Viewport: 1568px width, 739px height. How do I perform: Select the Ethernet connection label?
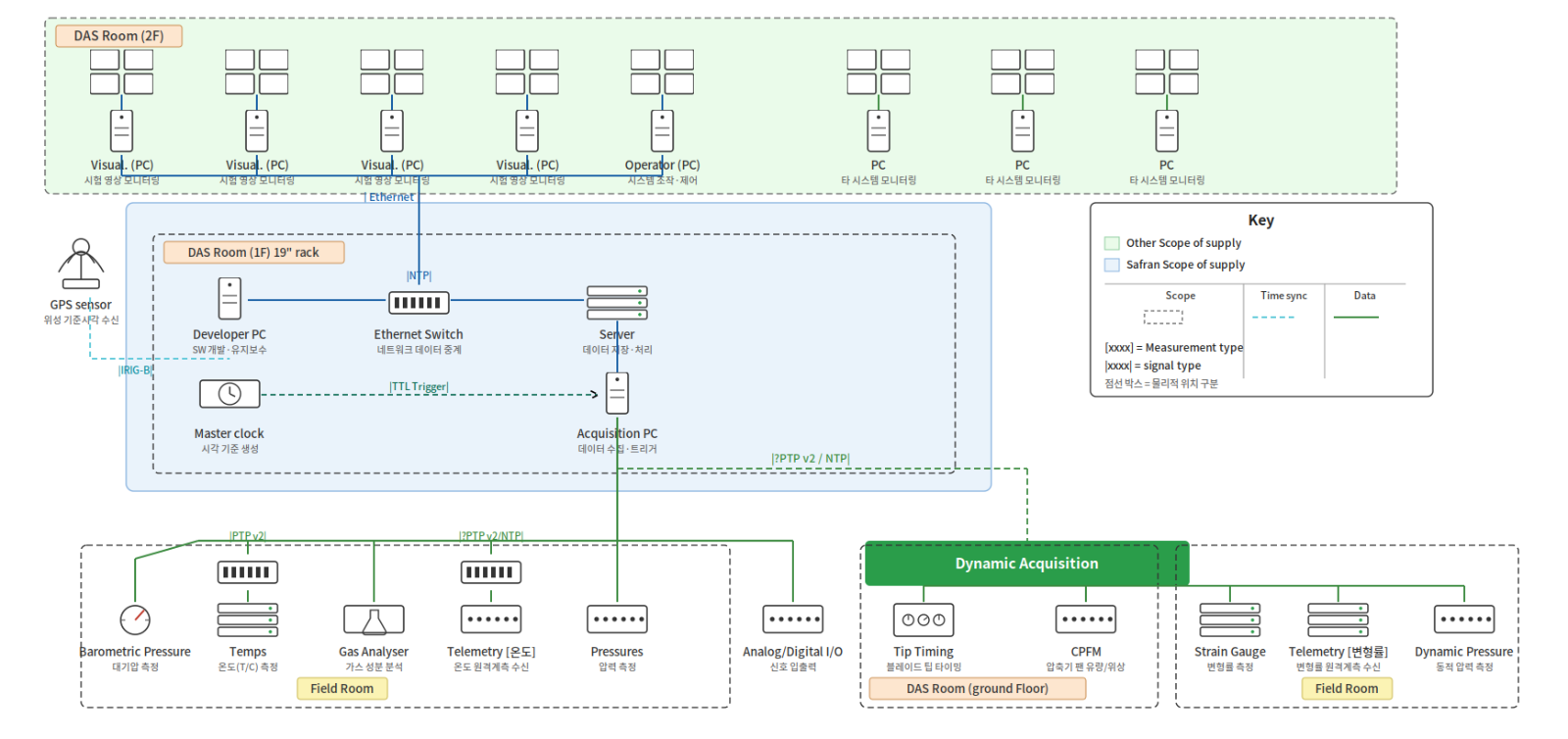(391, 197)
